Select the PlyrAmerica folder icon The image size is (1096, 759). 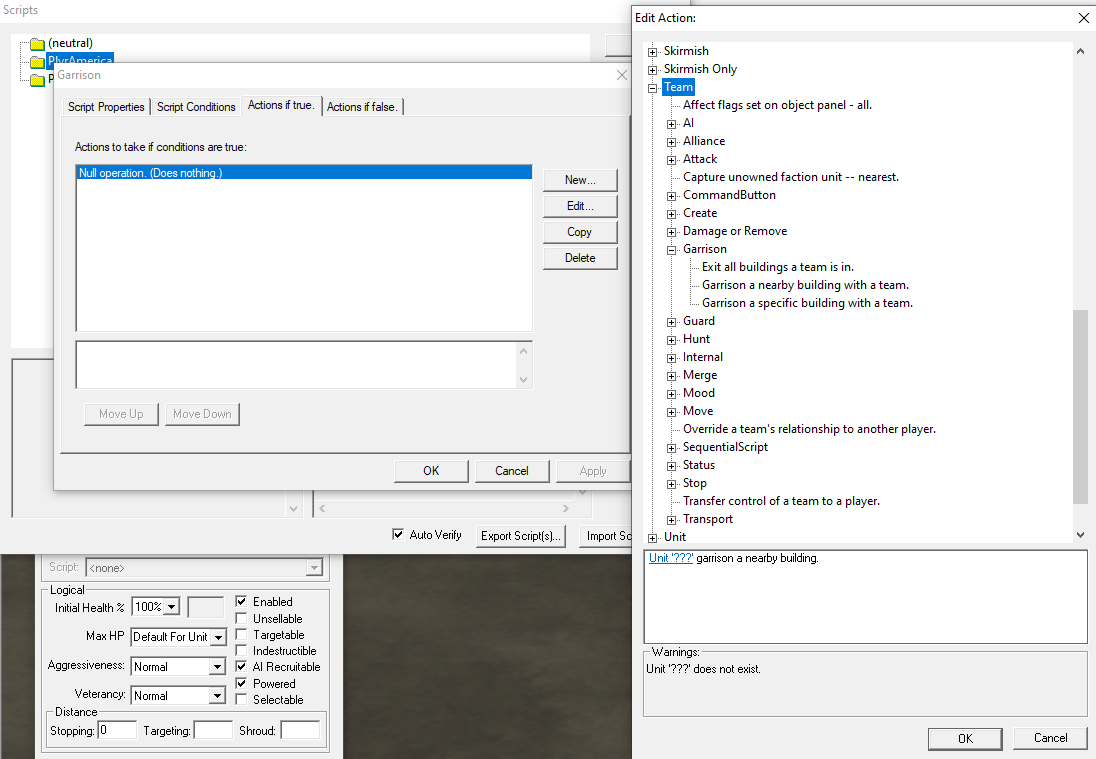pos(37,62)
